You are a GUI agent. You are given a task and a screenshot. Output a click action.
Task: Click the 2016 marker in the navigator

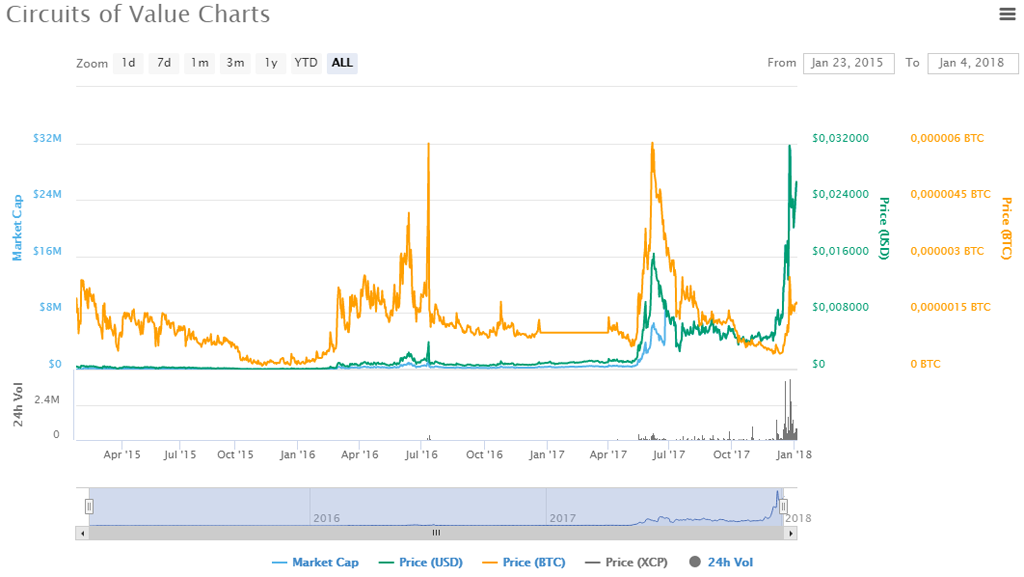[x=327, y=518]
